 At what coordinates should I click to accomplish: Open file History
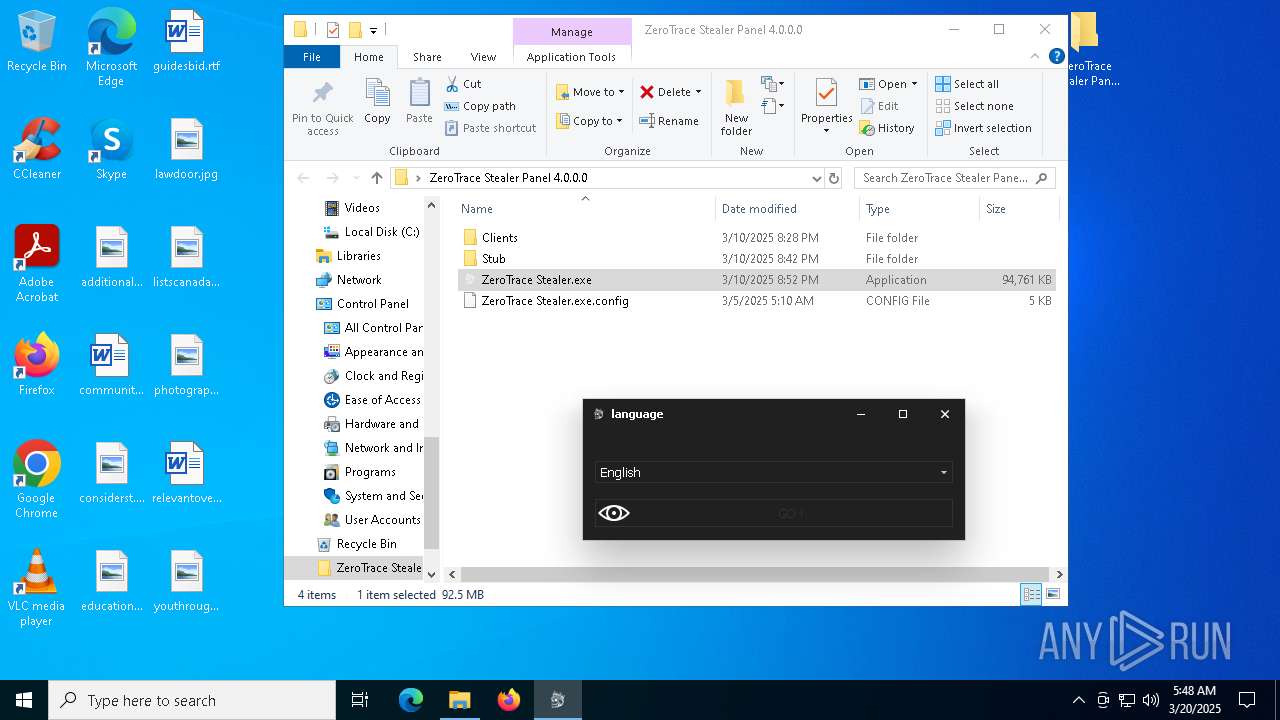click(887, 128)
